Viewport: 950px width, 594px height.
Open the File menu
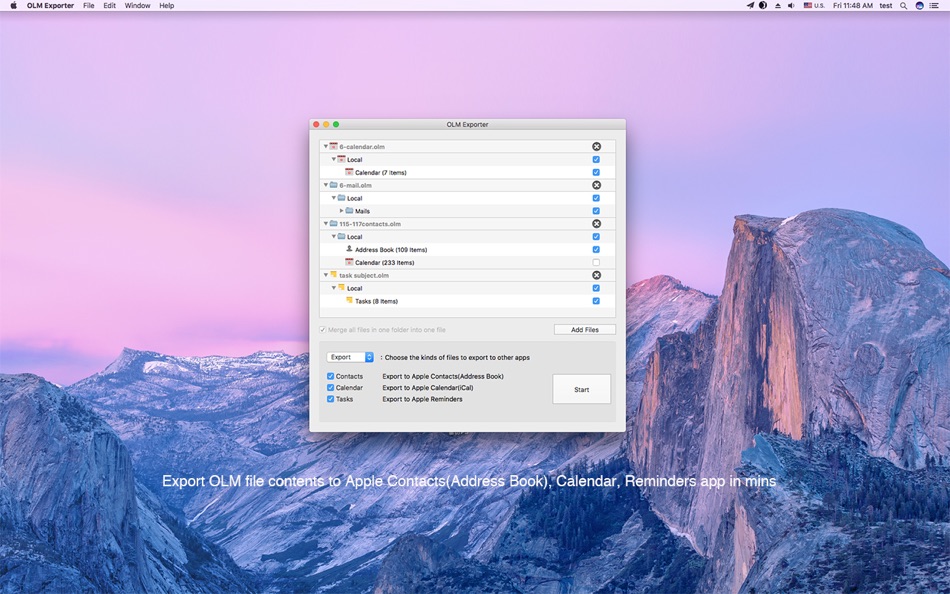88,5
